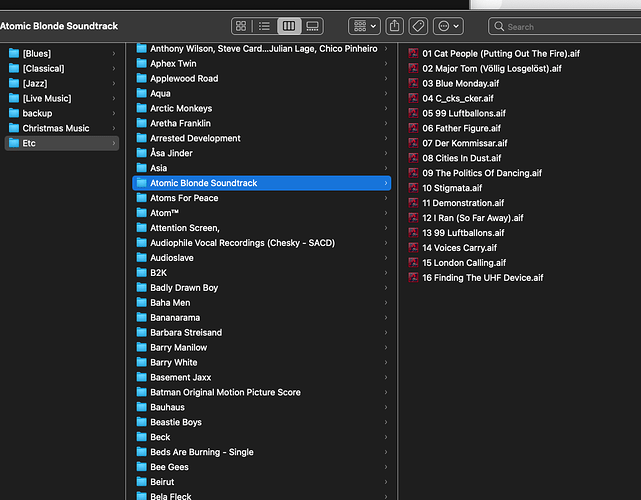Select the Etc folder
The image size is (641, 500).
pos(62,143)
